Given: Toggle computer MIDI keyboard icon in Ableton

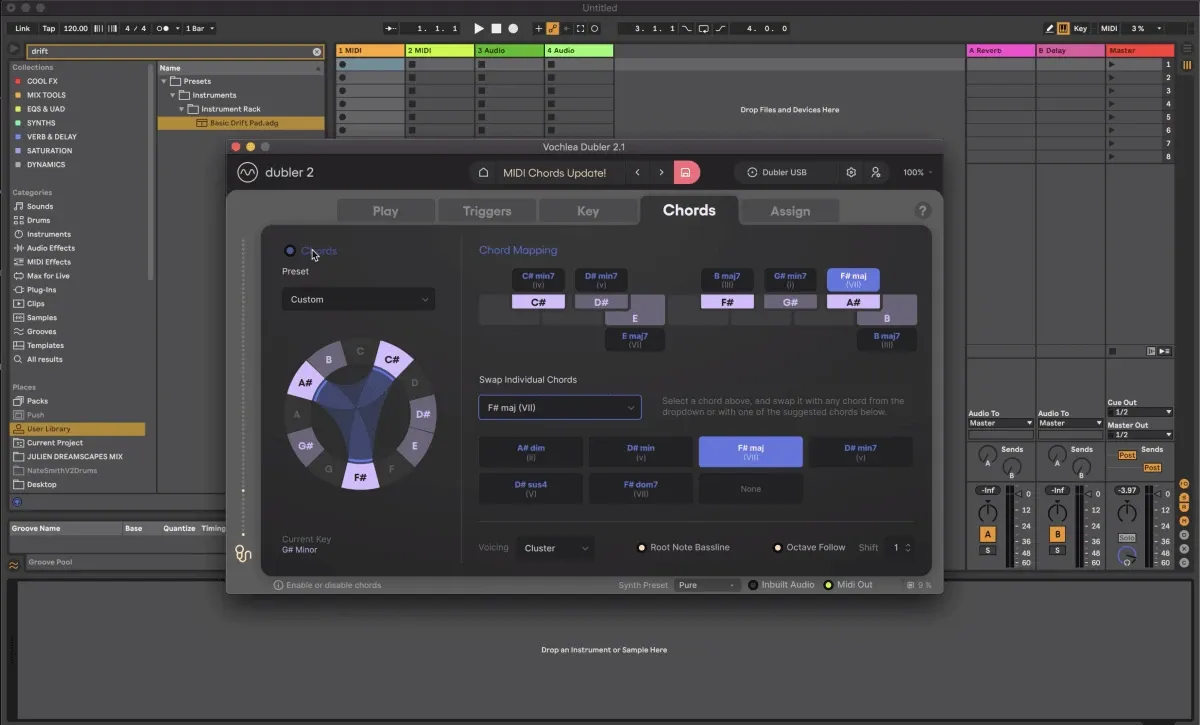Looking at the screenshot, I should (1063, 29).
